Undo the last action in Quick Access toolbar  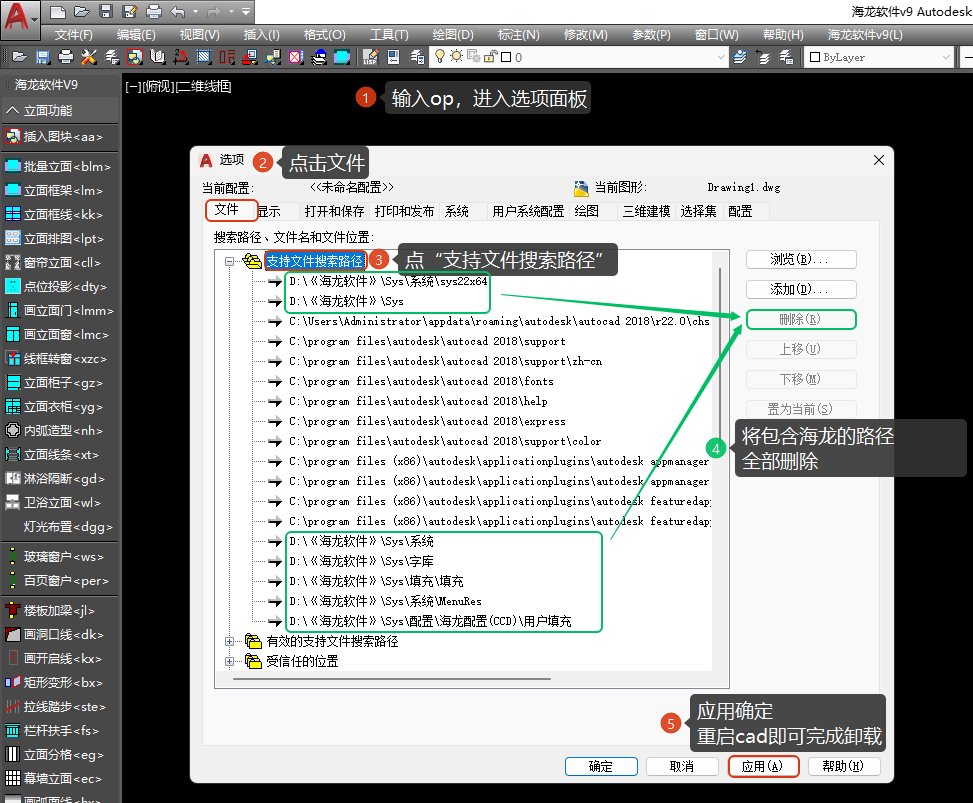tap(177, 11)
